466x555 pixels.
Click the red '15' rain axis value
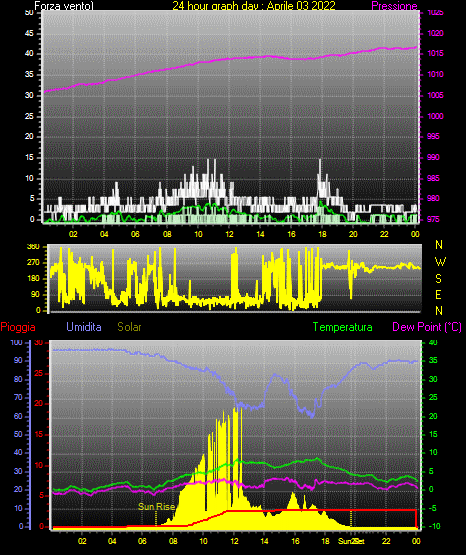tap(39, 434)
